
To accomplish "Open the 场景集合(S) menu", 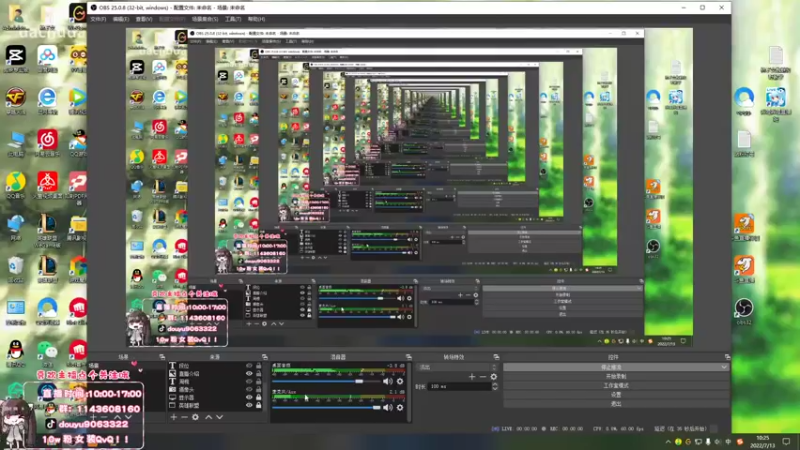I will (x=205, y=19).
